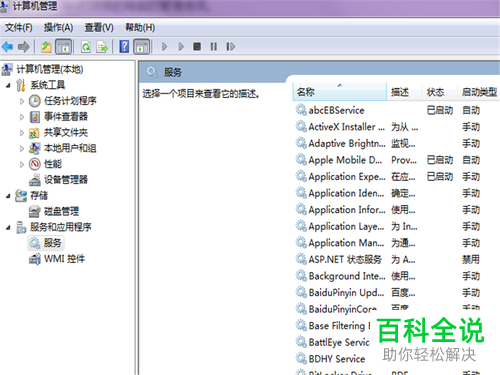This screenshot has width=500, height=375.
Task: Click the 禁用 startup type for ASP.NET
Action: pyautogui.click(x=471, y=259)
